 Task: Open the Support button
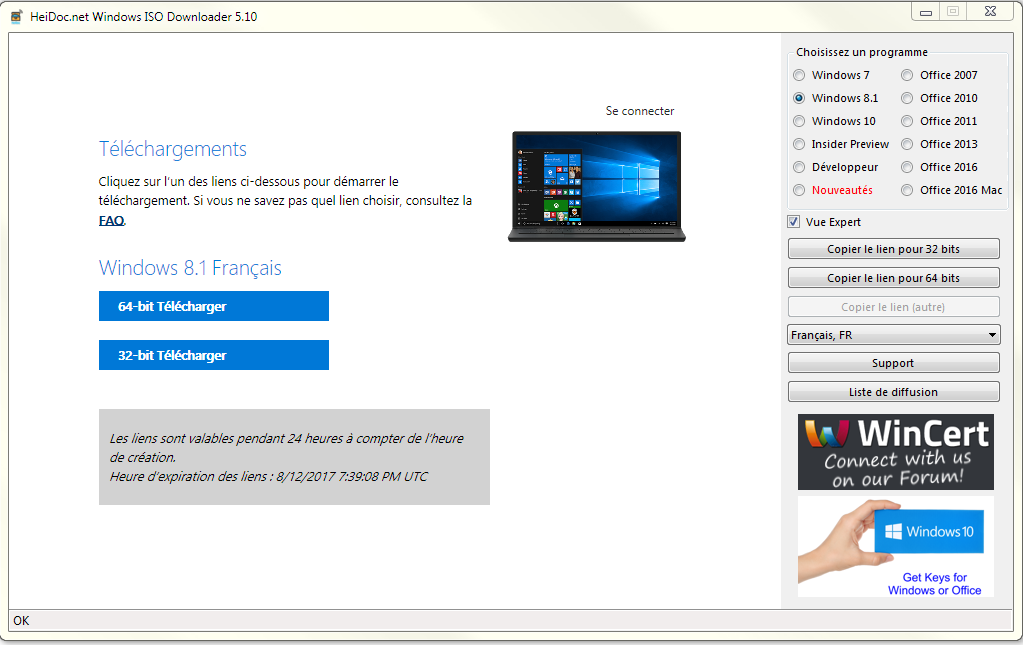pos(893,363)
